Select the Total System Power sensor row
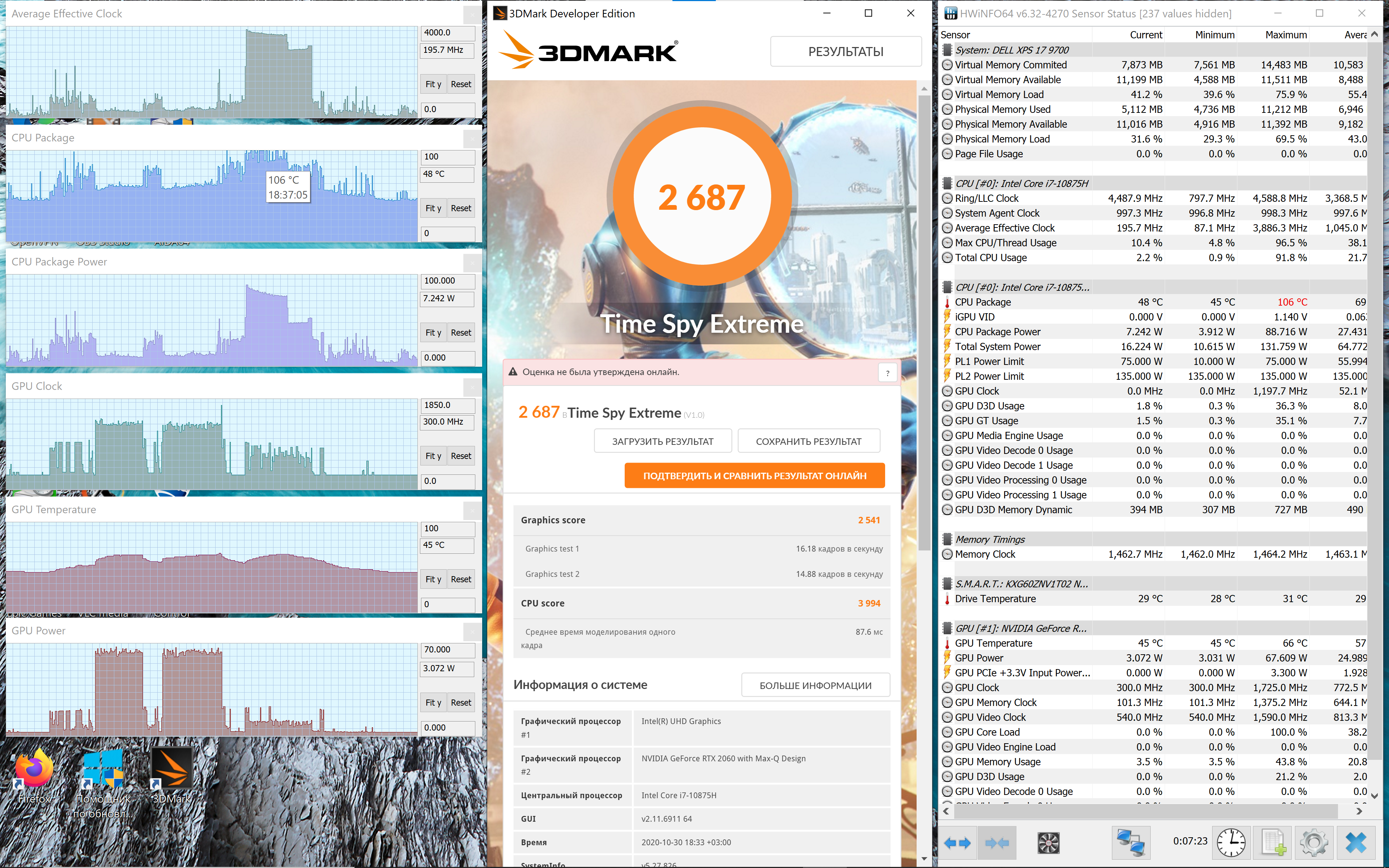This screenshot has width=1389, height=868. coord(1153,347)
